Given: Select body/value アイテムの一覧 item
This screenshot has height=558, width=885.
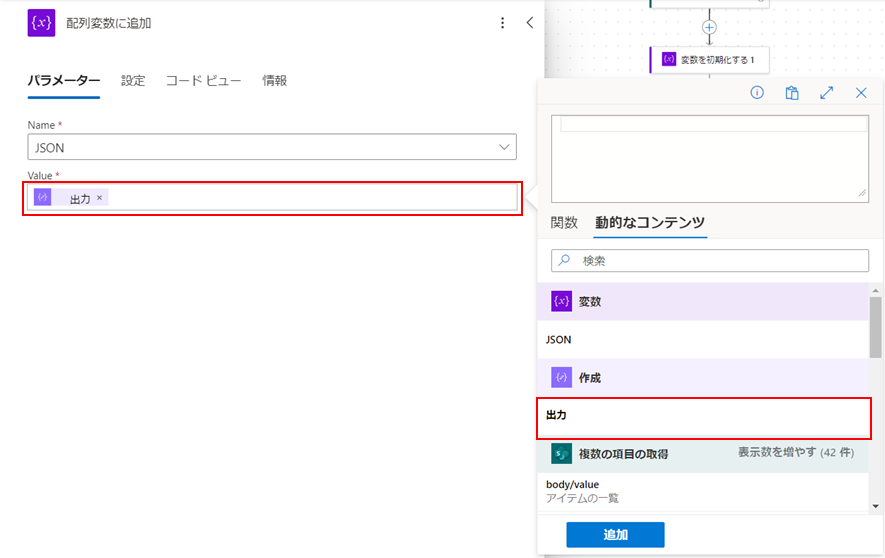Looking at the screenshot, I should 703,491.
